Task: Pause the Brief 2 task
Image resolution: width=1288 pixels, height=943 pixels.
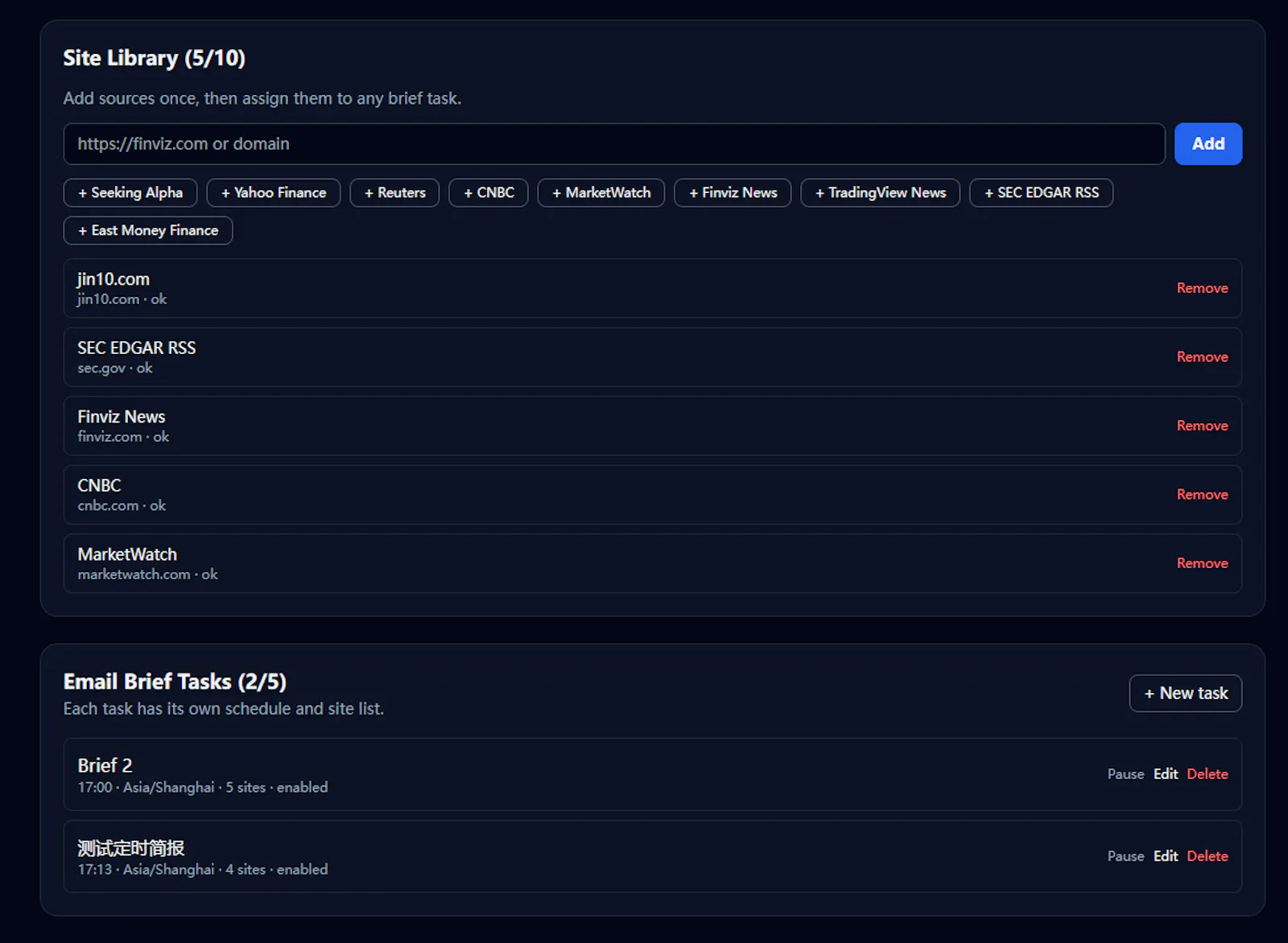Action: [x=1125, y=774]
